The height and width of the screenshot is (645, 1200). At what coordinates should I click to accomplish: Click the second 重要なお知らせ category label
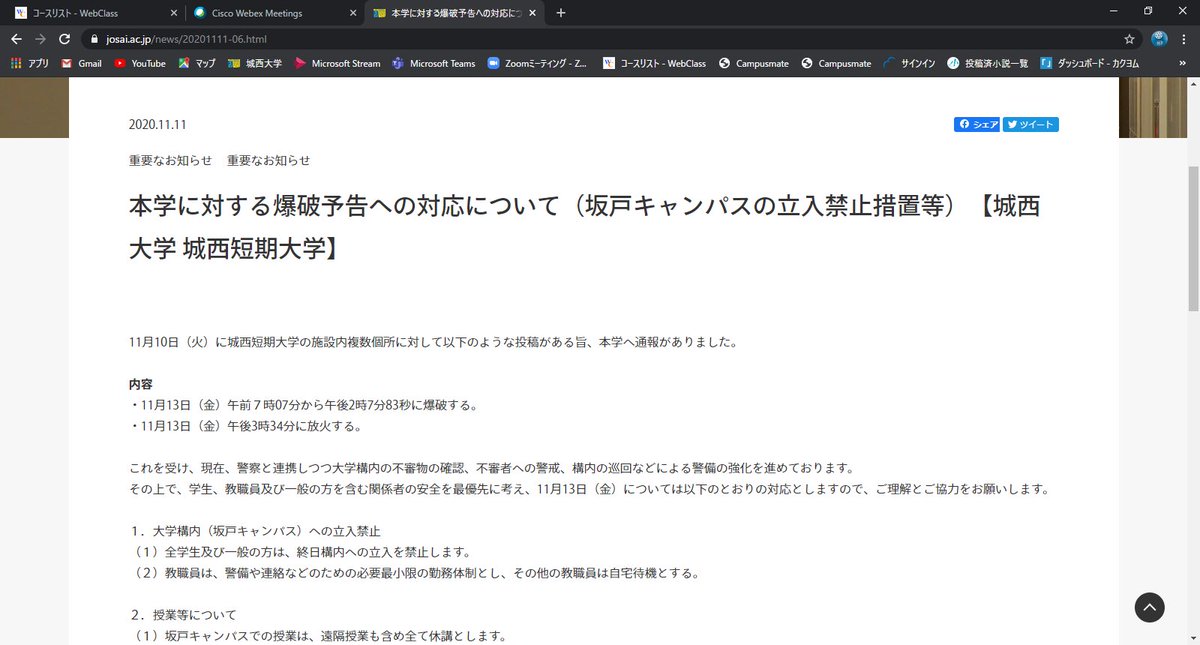pyautogui.click(x=269, y=160)
